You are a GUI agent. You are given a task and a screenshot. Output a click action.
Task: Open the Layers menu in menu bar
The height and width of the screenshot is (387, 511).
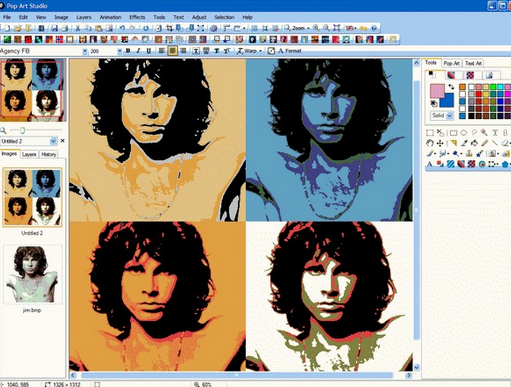pyautogui.click(x=84, y=17)
